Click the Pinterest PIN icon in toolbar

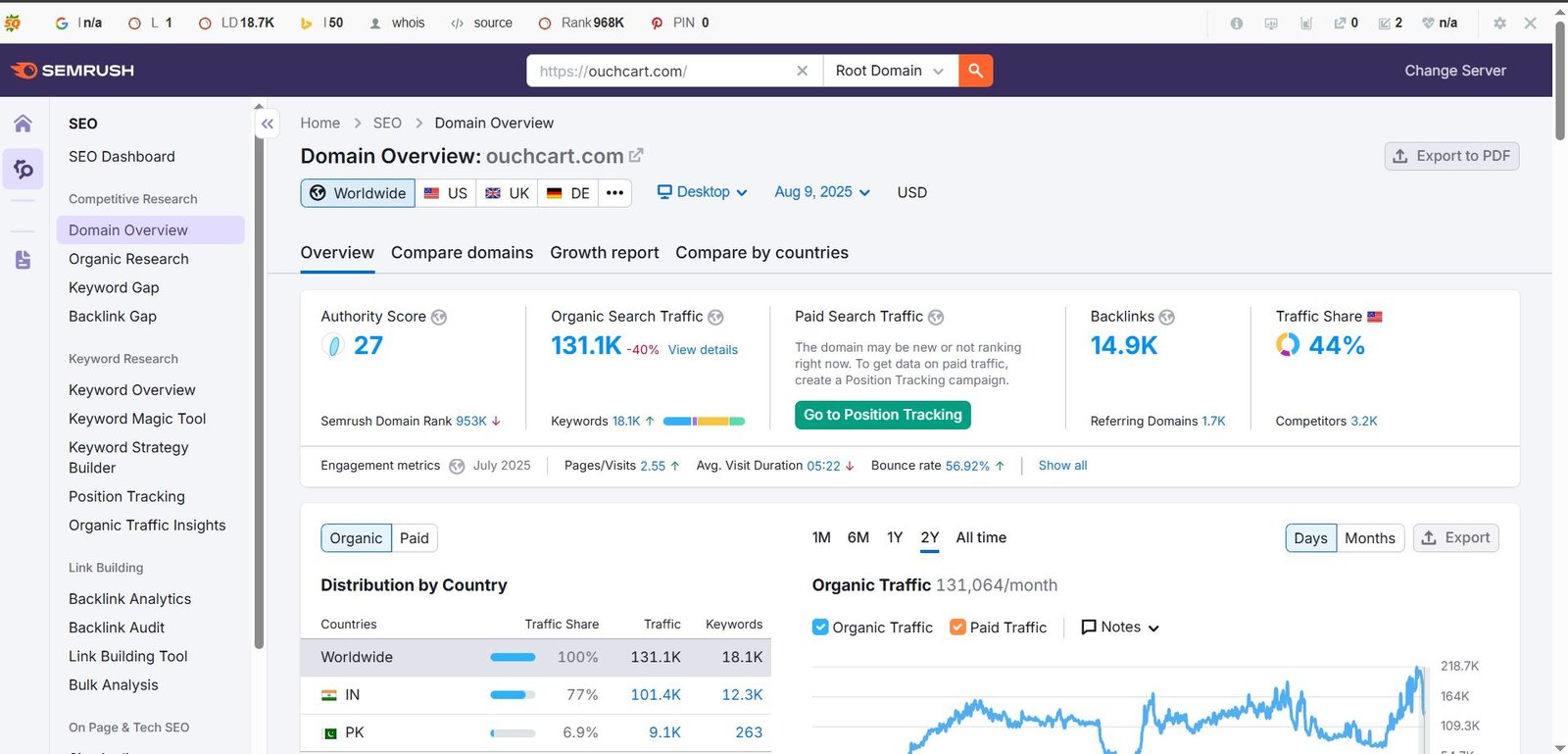657,23
